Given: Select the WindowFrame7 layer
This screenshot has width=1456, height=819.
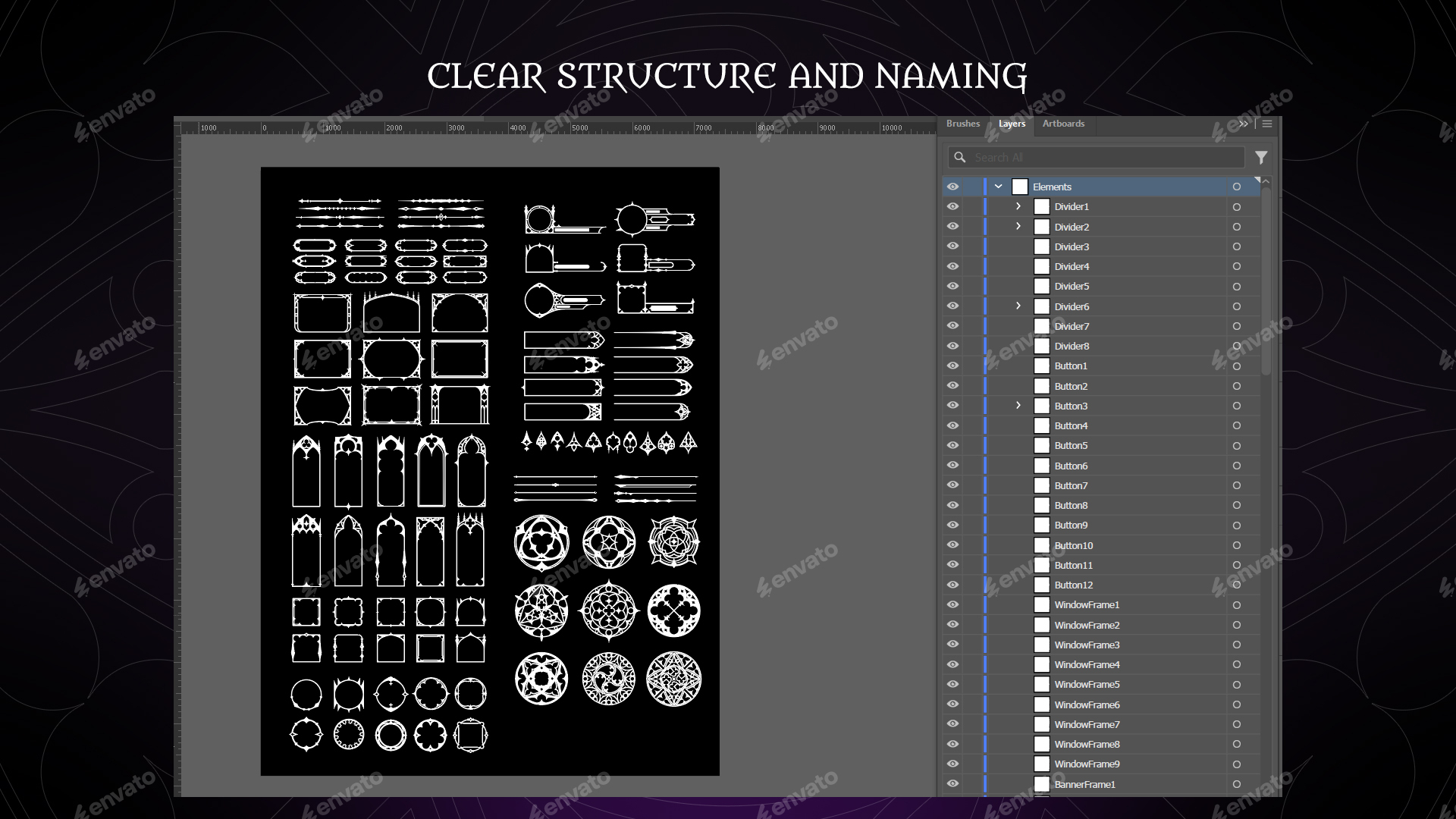Looking at the screenshot, I should pos(1088,724).
